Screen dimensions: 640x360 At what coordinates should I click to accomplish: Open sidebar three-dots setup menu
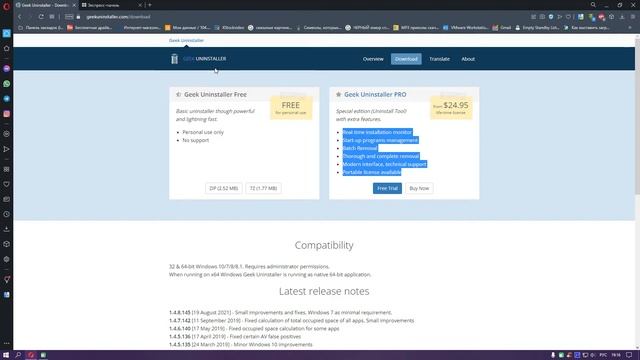click(7, 343)
